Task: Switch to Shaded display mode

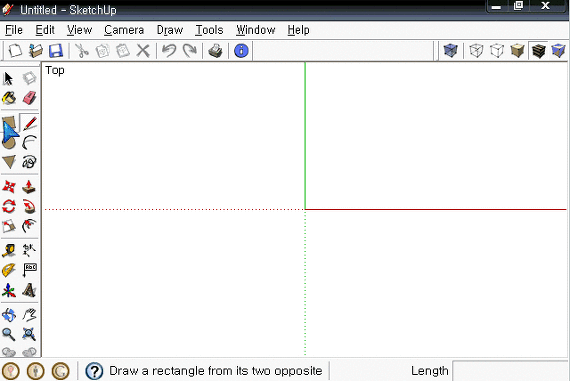Action: click(x=517, y=51)
